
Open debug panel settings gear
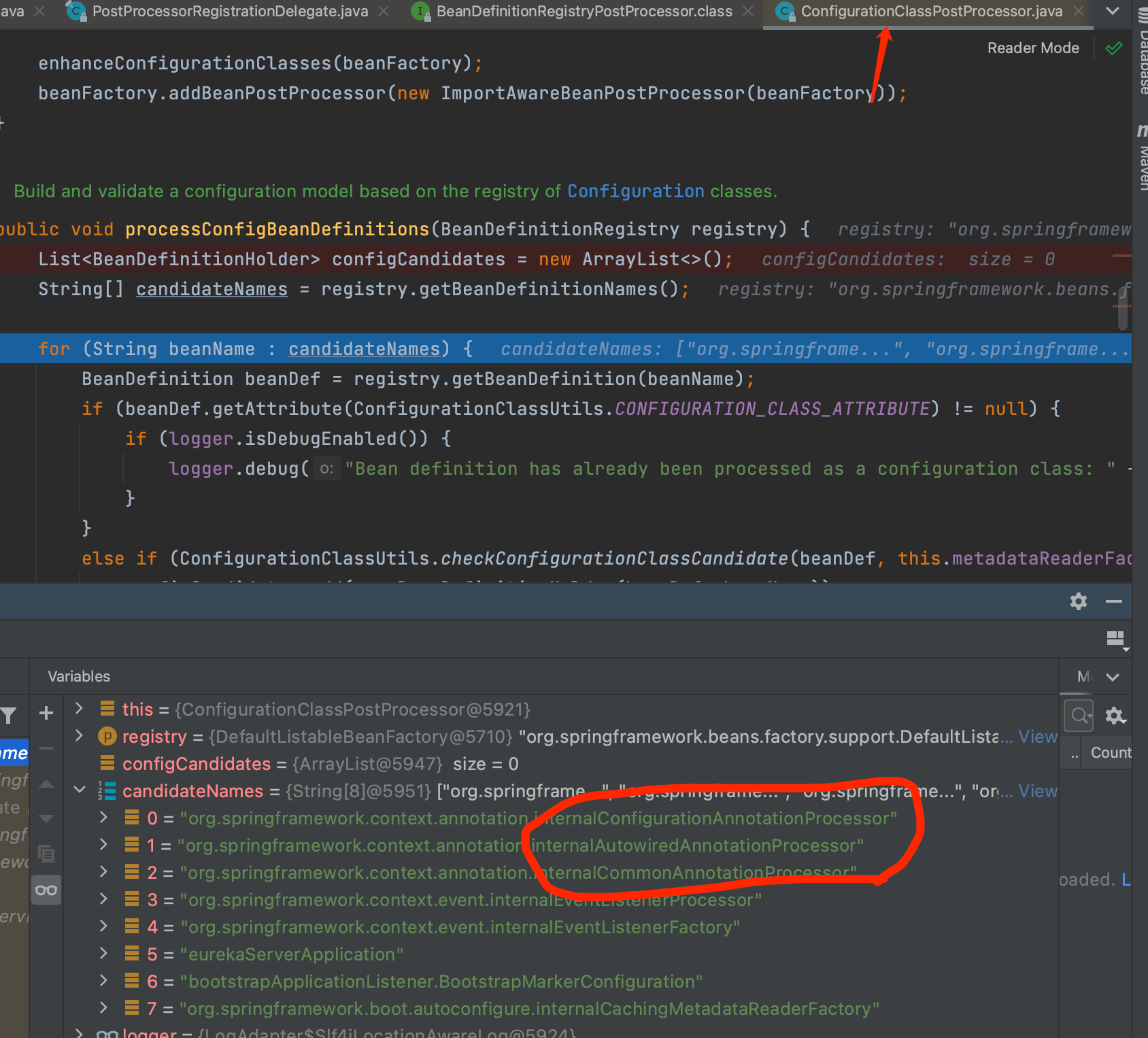tap(1079, 601)
